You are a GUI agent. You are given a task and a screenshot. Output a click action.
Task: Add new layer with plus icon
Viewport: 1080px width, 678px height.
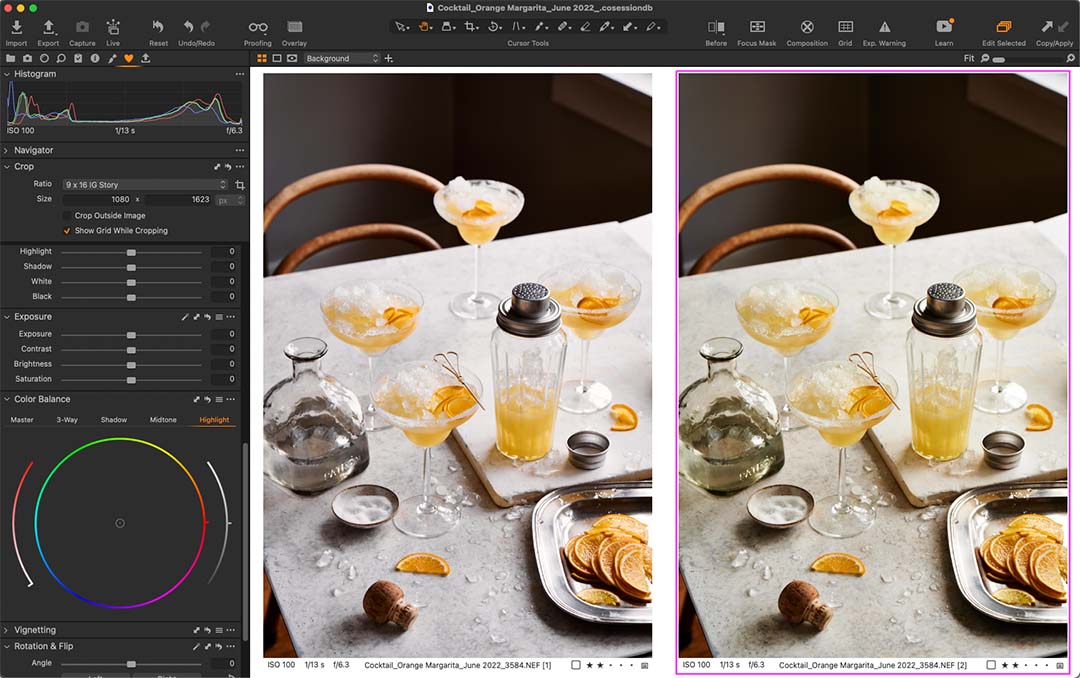[388, 59]
